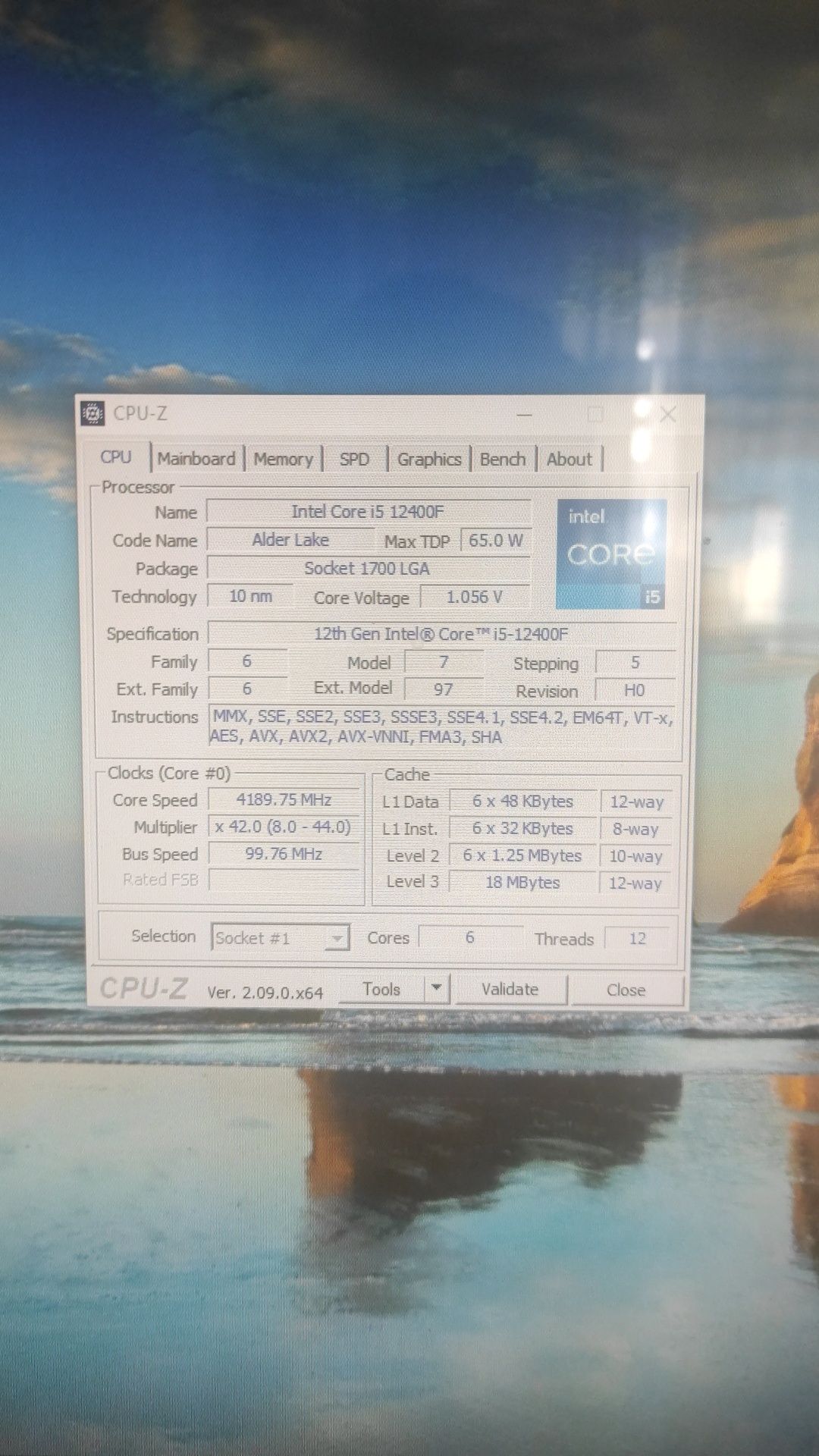819x1456 pixels.
Task: Click the Cores value 6
Action: [x=470, y=938]
